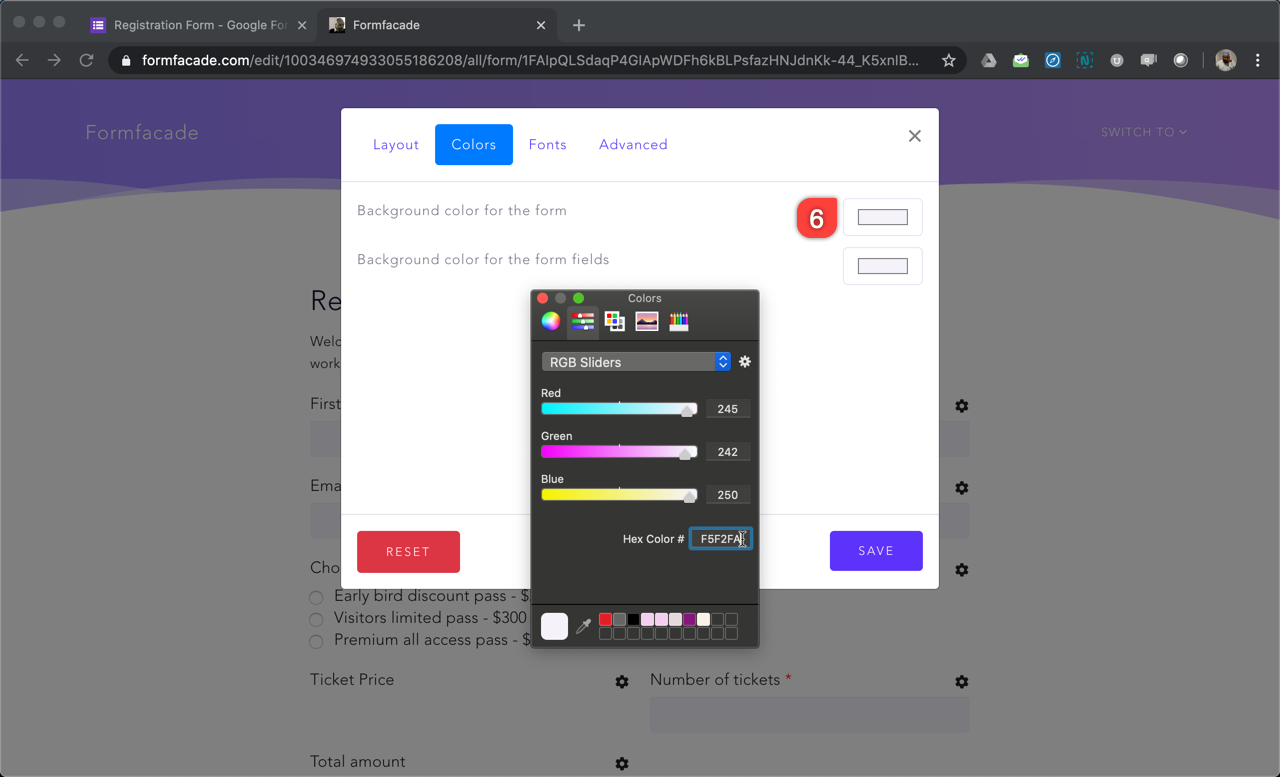Switch to the pencils color picker
The width and height of the screenshot is (1280, 777).
tap(679, 321)
